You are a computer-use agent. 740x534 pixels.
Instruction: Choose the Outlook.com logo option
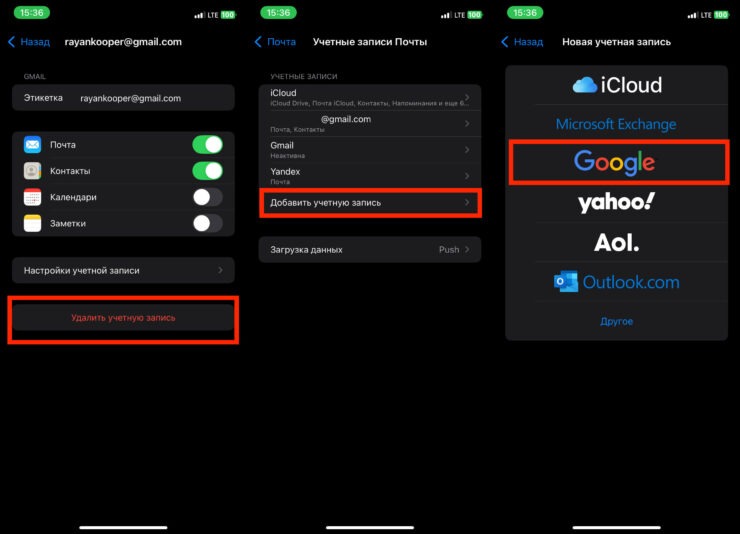616,282
